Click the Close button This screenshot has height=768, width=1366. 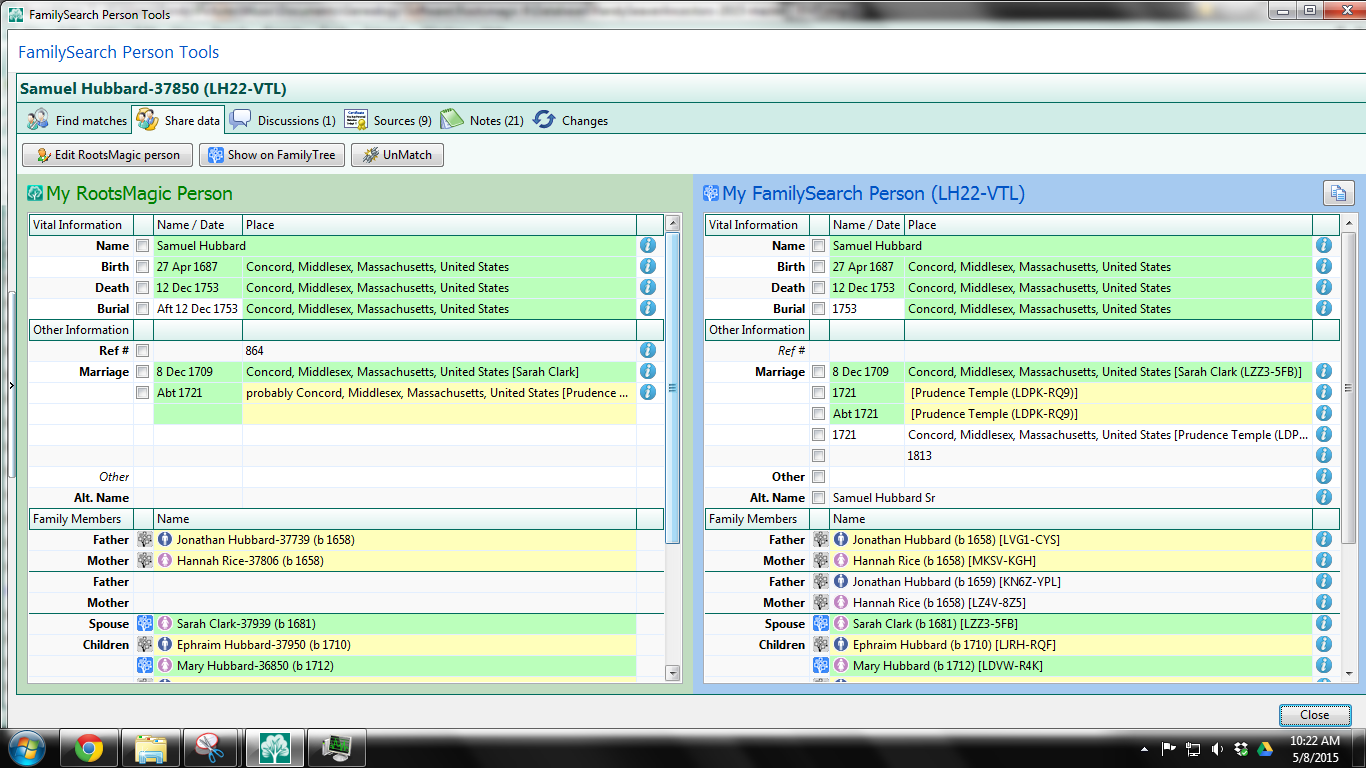(x=1314, y=714)
